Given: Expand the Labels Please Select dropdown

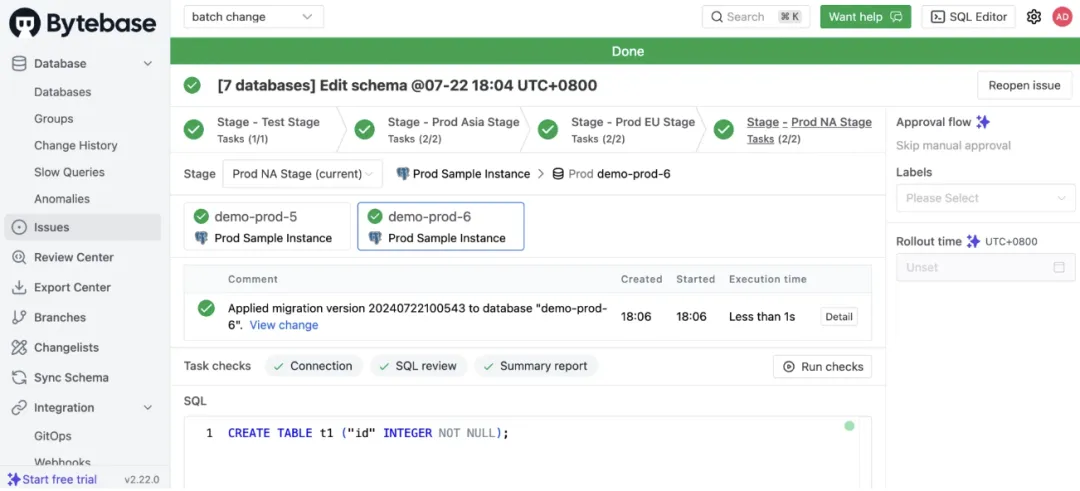Looking at the screenshot, I should (x=985, y=198).
